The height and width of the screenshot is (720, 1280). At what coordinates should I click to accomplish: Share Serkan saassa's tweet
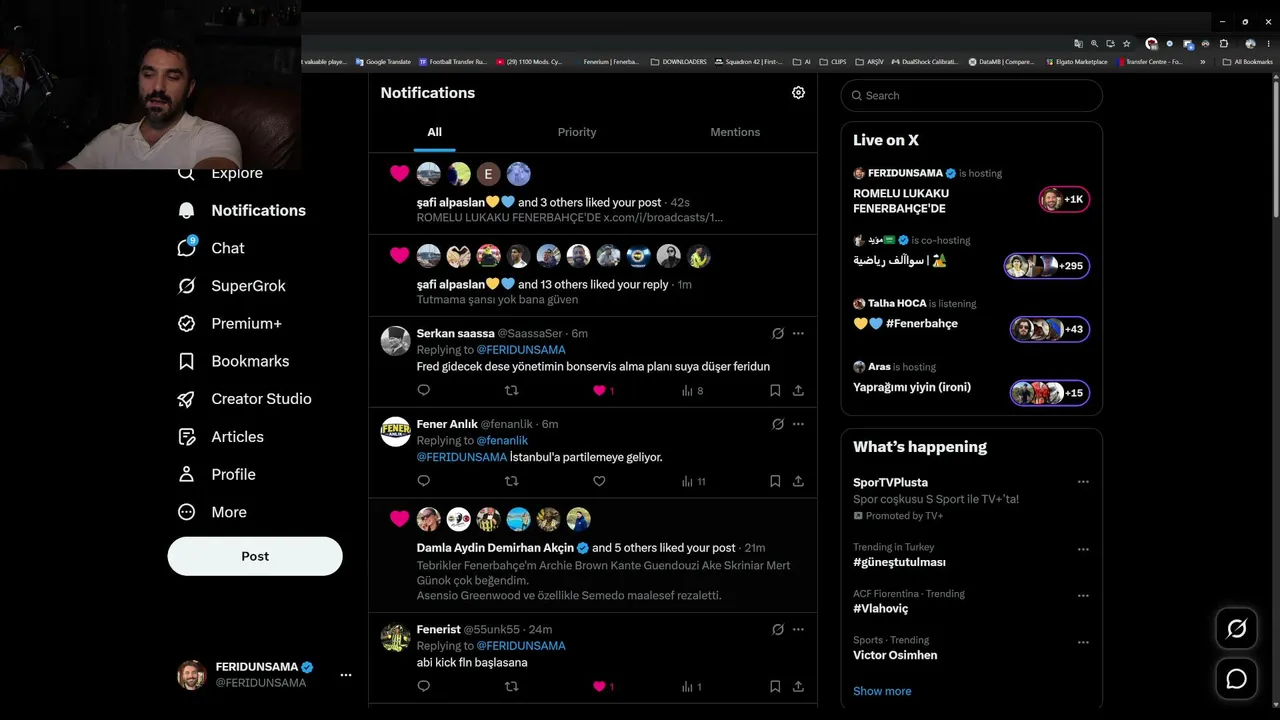(798, 391)
